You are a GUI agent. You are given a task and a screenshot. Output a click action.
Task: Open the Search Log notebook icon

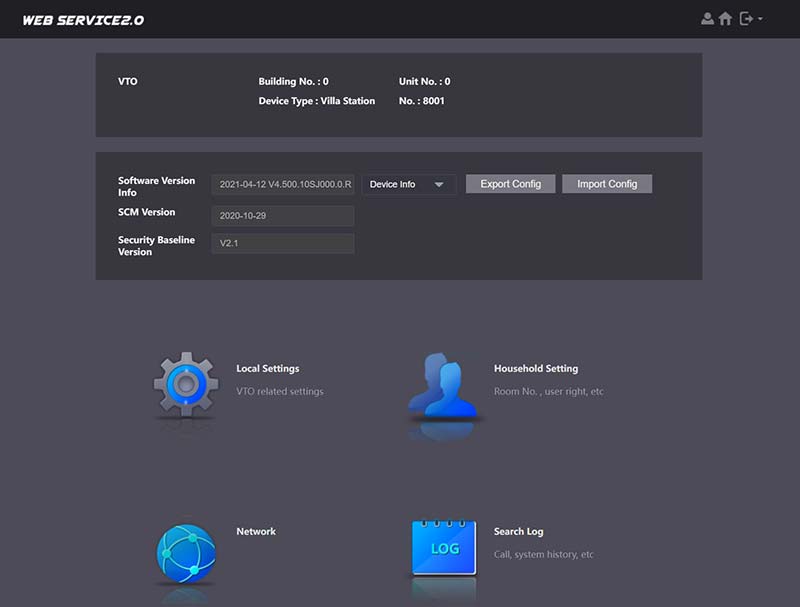[x=444, y=548]
